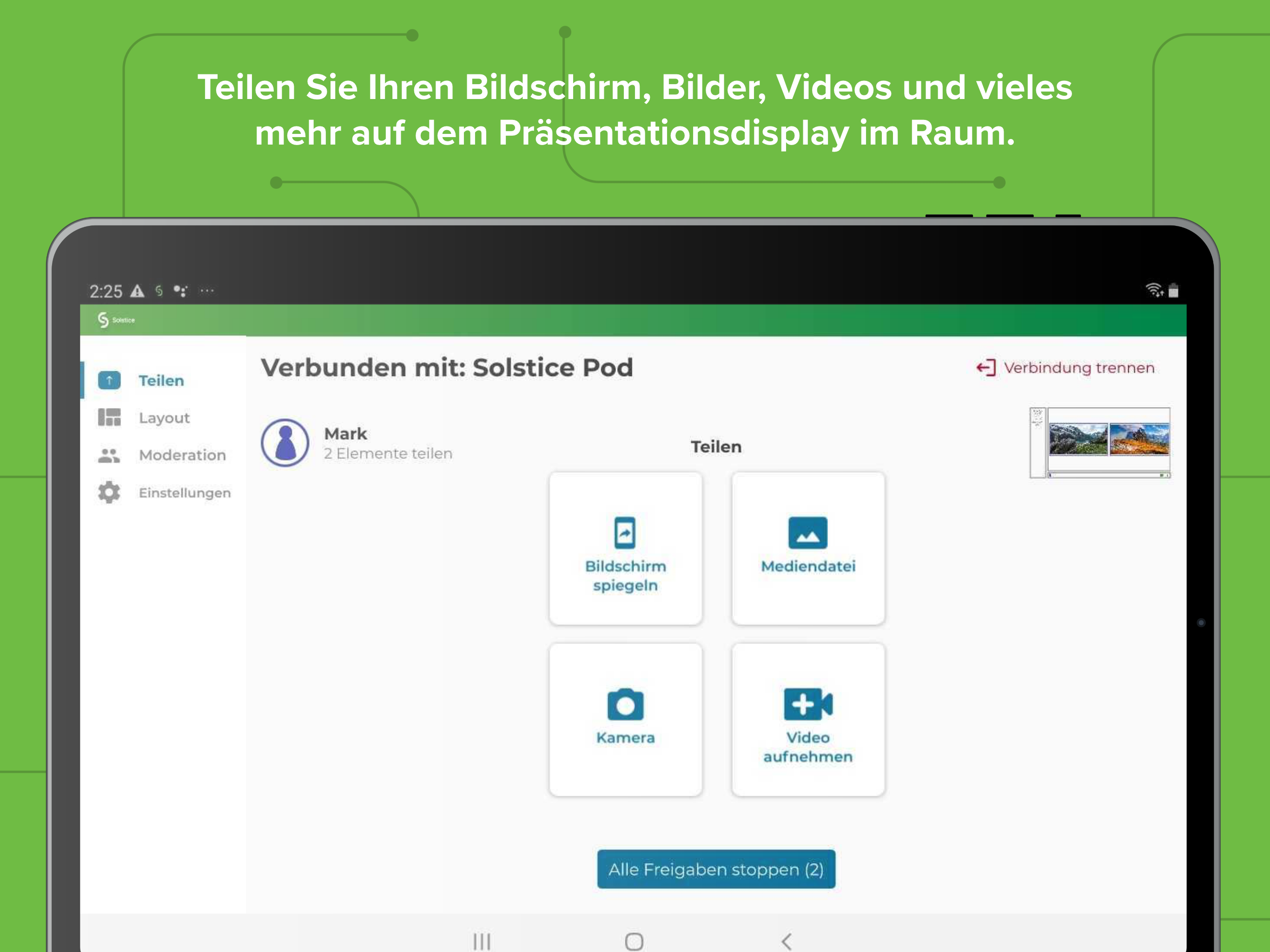Viewport: 1270px width, 952px height.
Task: Tap the camera icon
Action: (x=625, y=704)
